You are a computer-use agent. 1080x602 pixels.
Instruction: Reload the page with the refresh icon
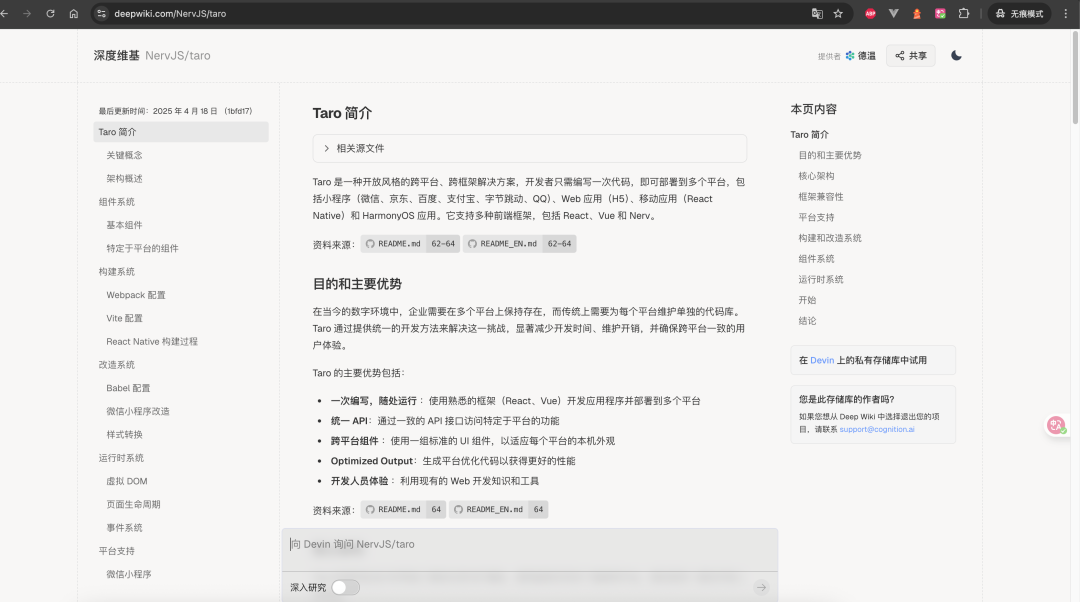click(x=50, y=13)
